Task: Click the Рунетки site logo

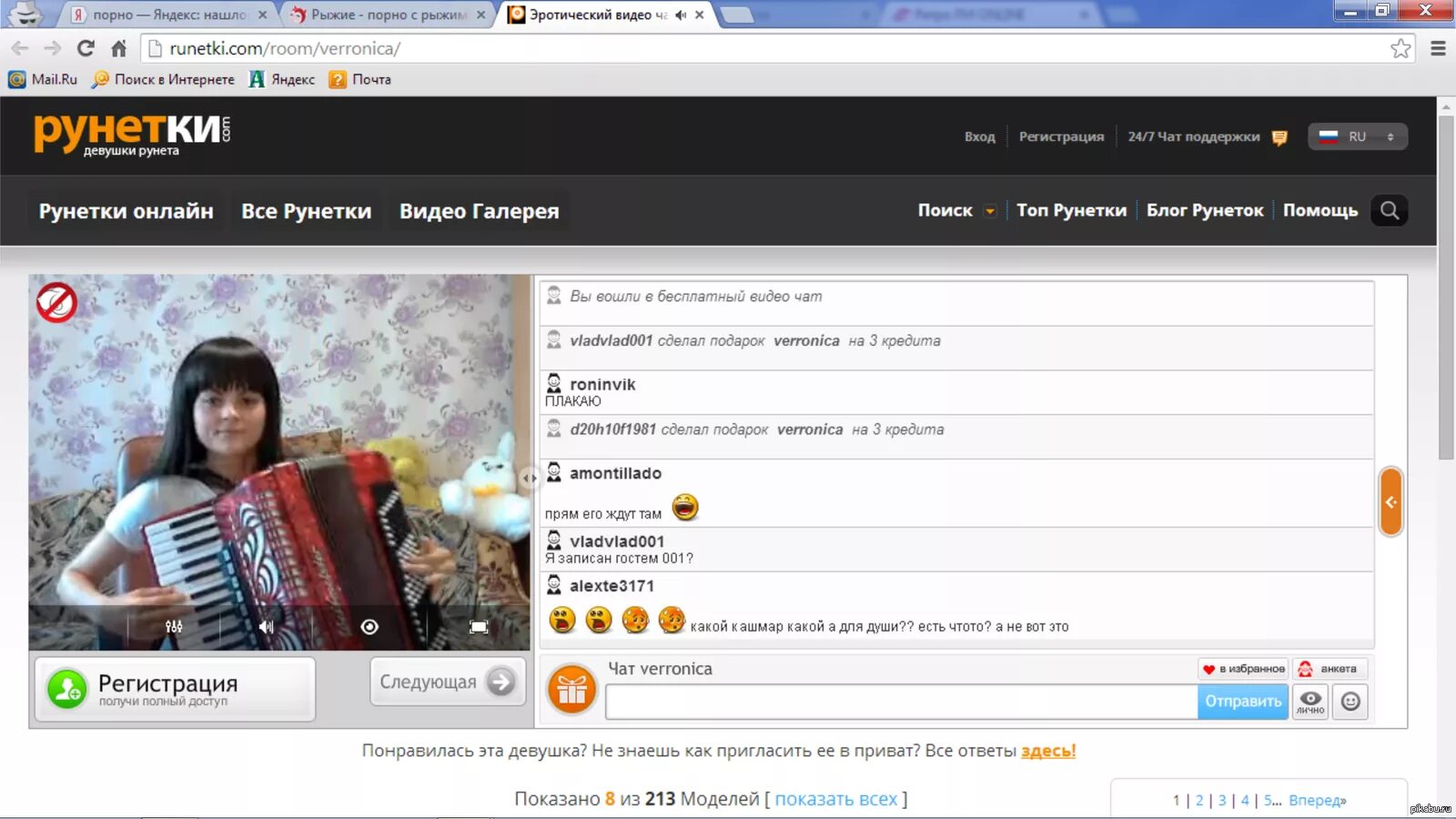Action: 132,135
